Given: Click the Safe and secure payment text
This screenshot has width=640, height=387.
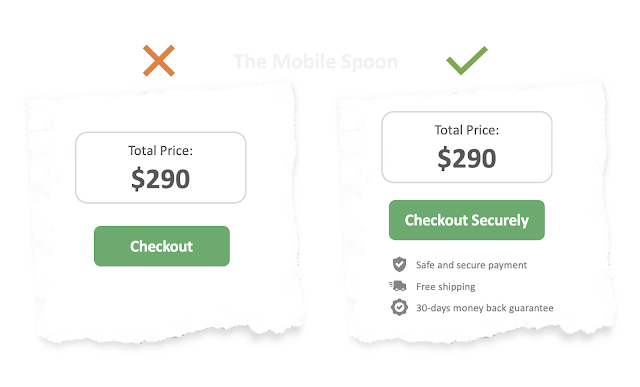Looking at the screenshot, I should (x=471, y=265).
